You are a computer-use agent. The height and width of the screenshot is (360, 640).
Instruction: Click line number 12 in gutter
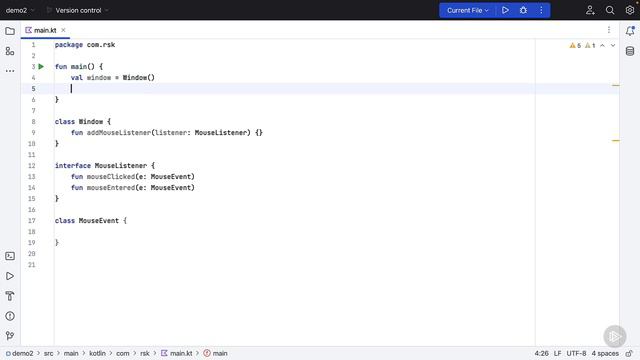tap(31, 166)
